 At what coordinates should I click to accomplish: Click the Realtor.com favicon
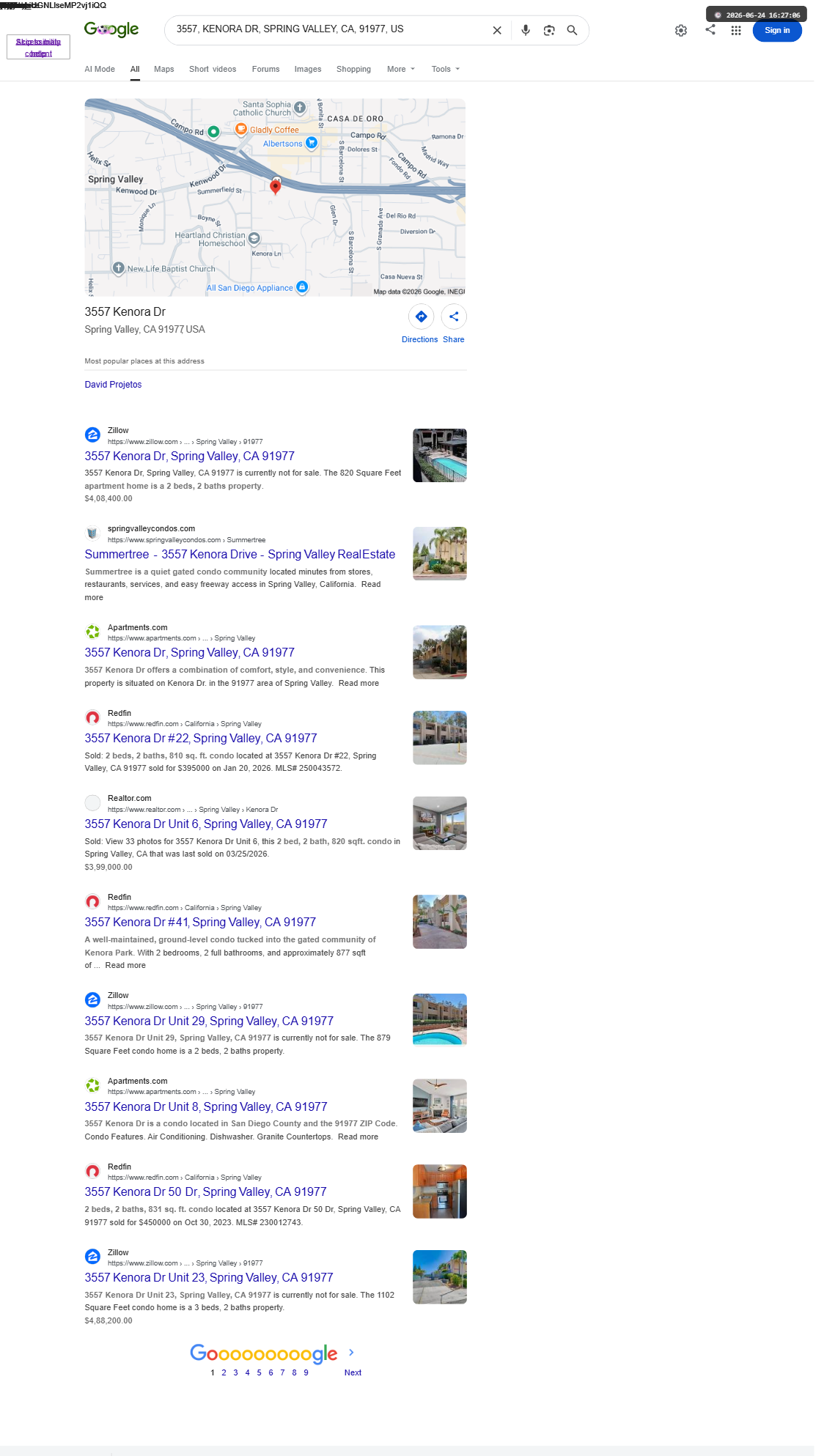pyautogui.click(x=92, y=803)
